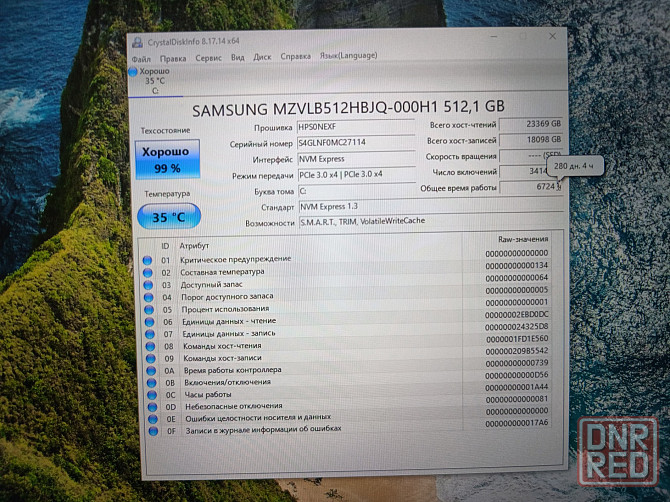670x502 pixels.
Task: Click the Всего хост-записей value 18098 GB
Action: pos(530,140)
